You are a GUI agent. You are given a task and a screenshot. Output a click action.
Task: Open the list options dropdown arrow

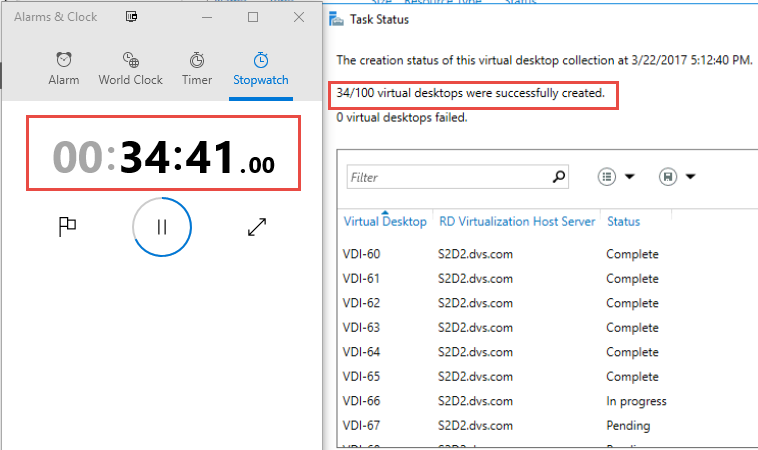pos(629,177)
